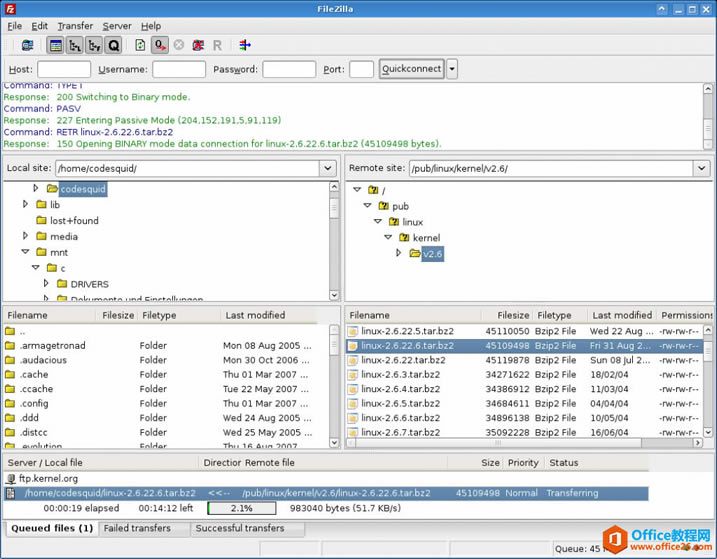Screen dimensions: 717x559
Task: Sort local list by Last modified
Action: (268, 315)
